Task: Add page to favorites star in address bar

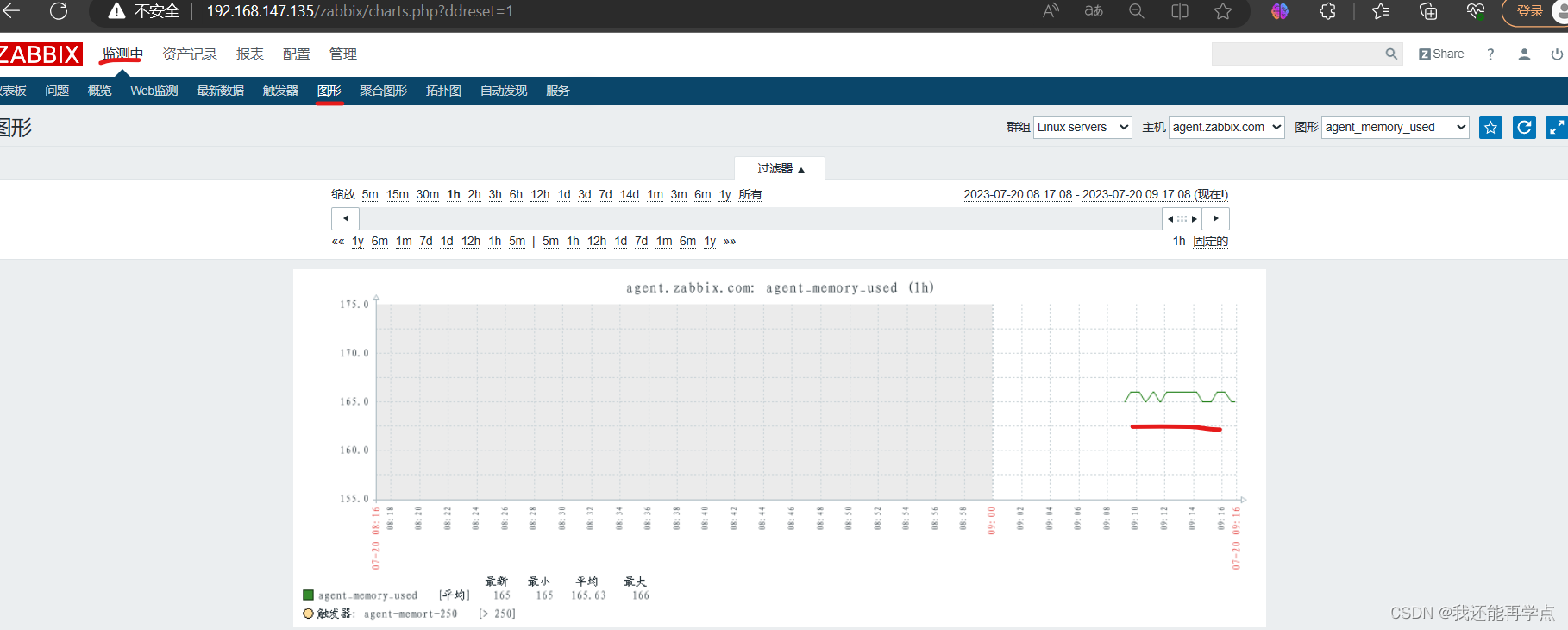Action: pos(1223,11)
